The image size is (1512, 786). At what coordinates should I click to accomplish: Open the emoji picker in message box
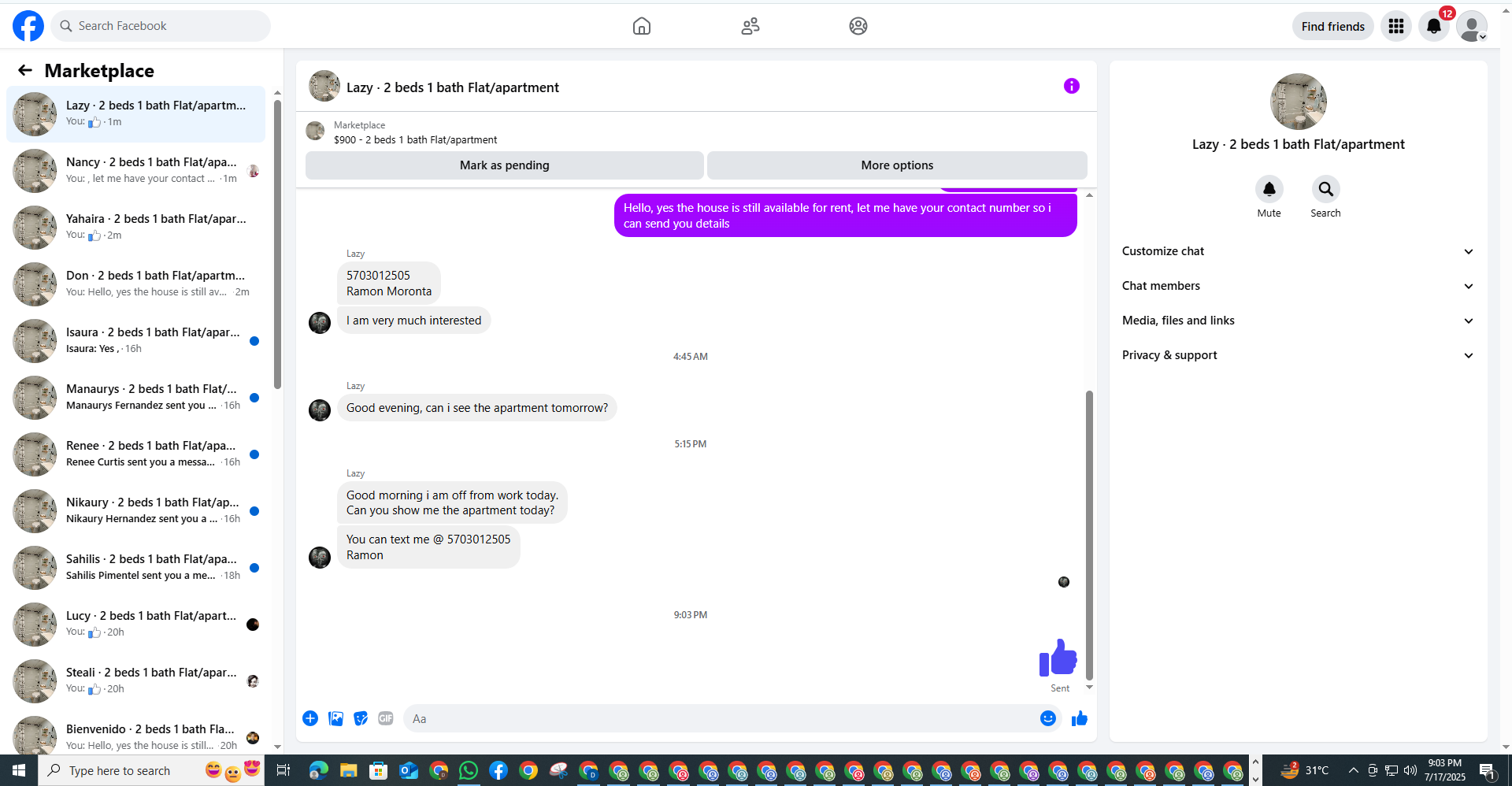pos(1048,718)
